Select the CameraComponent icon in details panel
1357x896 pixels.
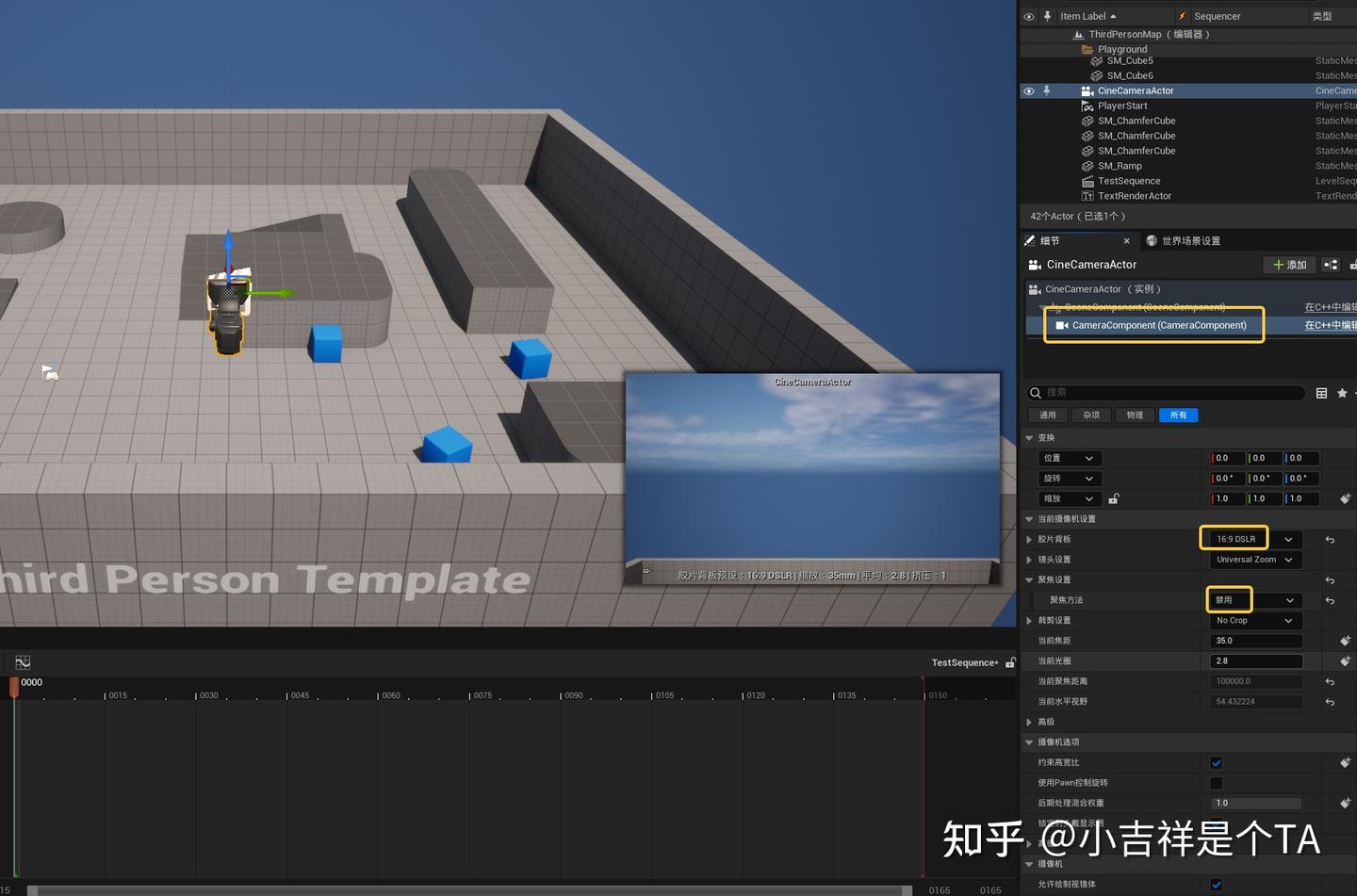coord(1063,325)
